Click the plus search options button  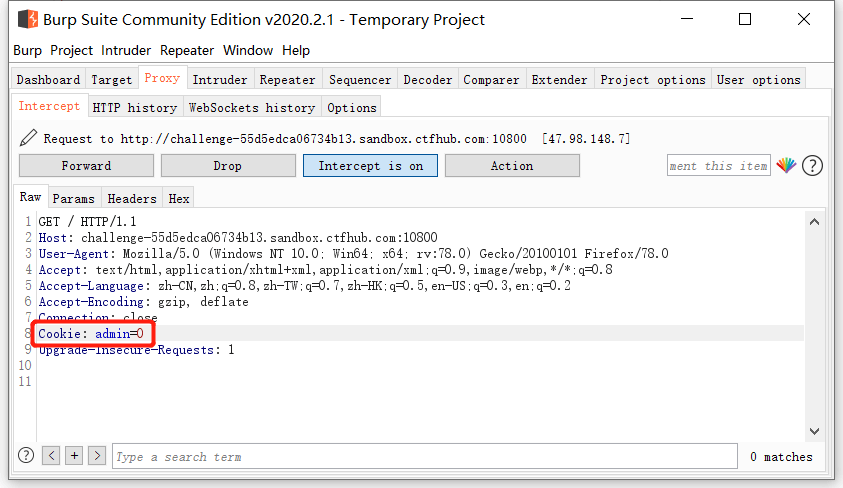(x=74, y=456)
